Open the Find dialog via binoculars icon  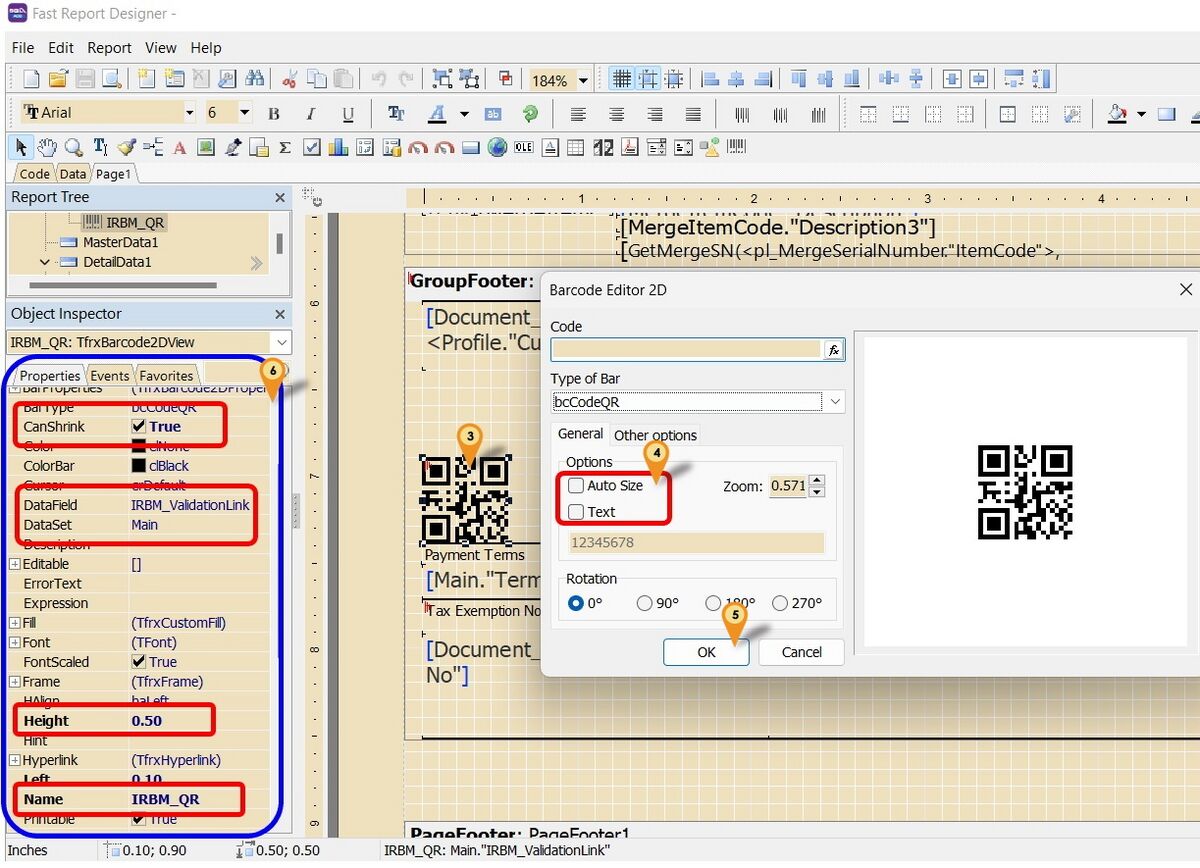[255, 78]
